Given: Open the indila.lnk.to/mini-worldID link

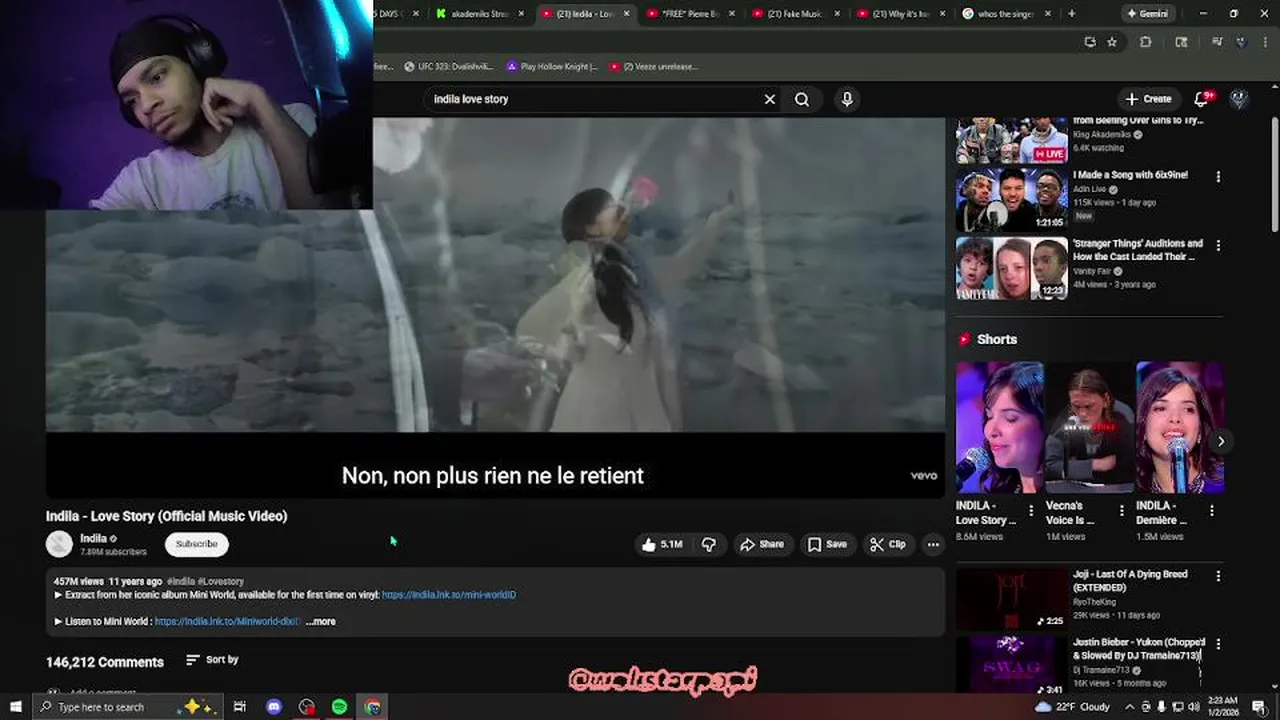Looking at the screenshot, I should (449, 595).
